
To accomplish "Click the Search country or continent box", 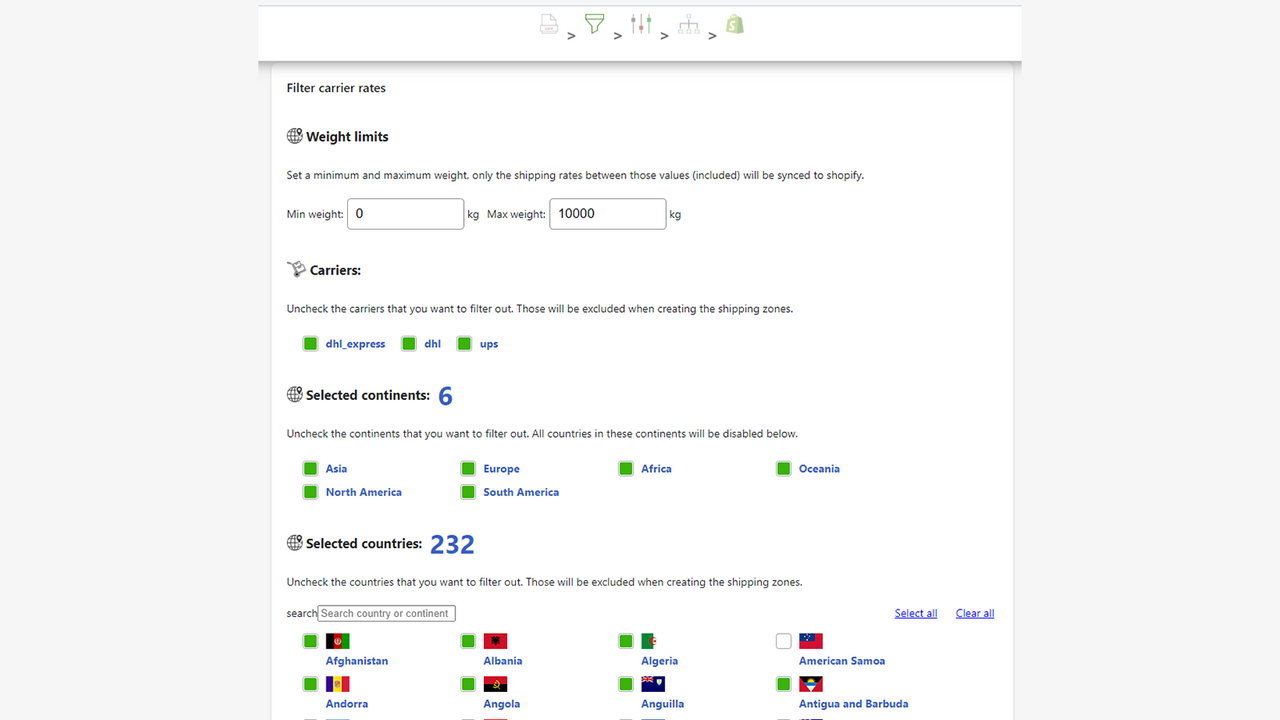I will tap(387, 613).
